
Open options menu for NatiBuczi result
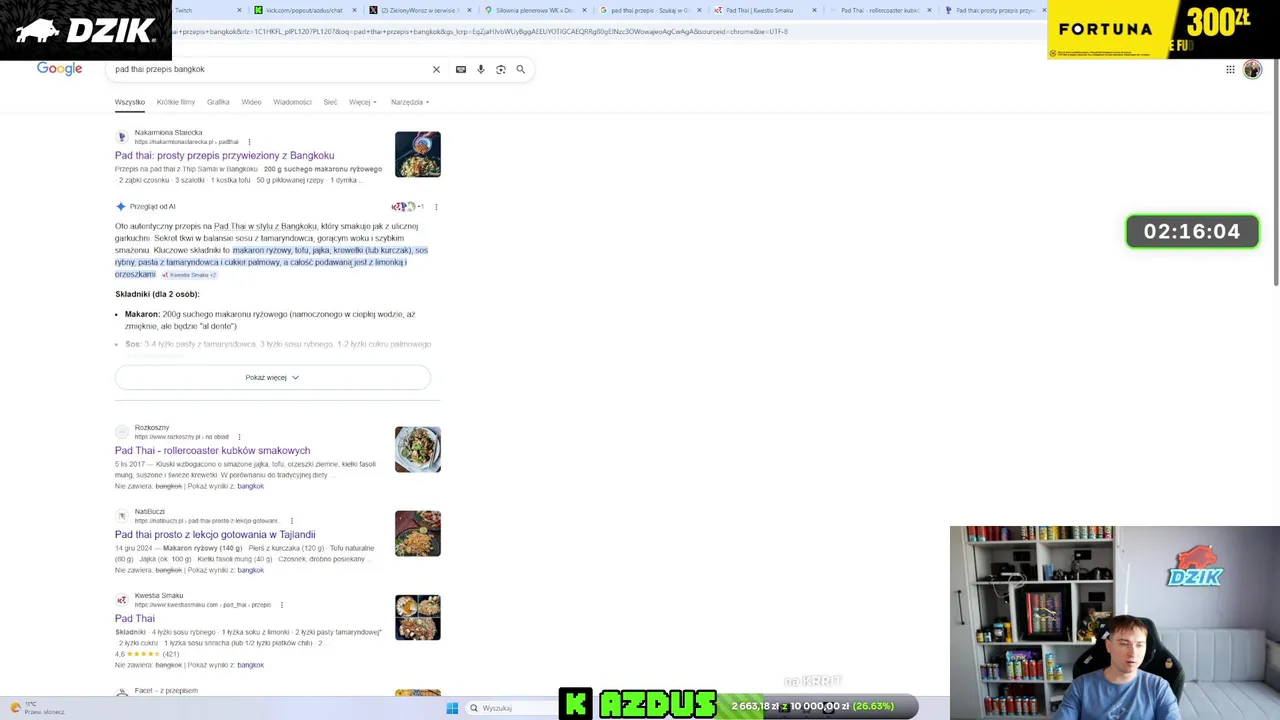pyautogui.click(x=292, y=521)
